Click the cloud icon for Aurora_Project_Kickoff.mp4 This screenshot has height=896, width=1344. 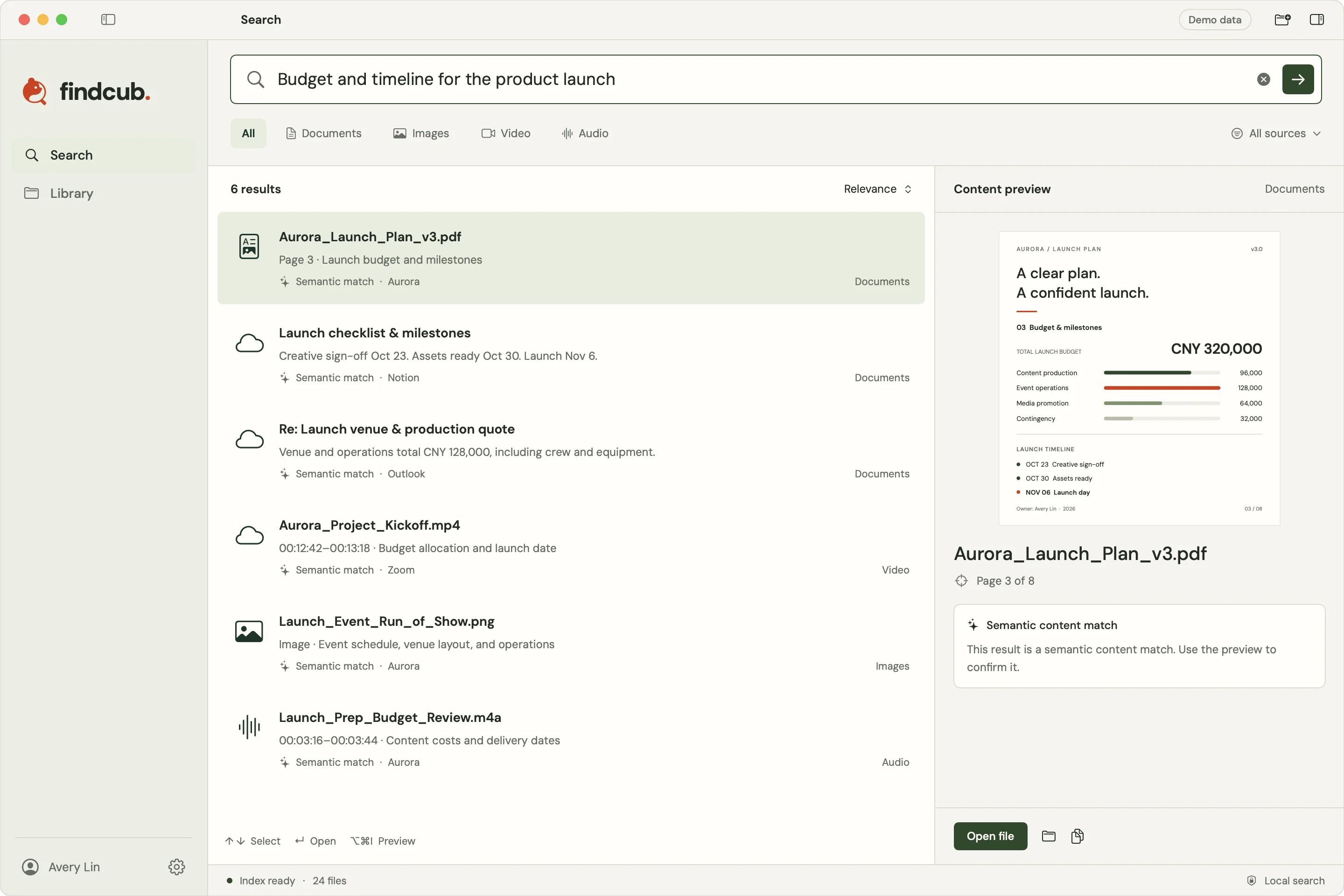coord(250,535)
